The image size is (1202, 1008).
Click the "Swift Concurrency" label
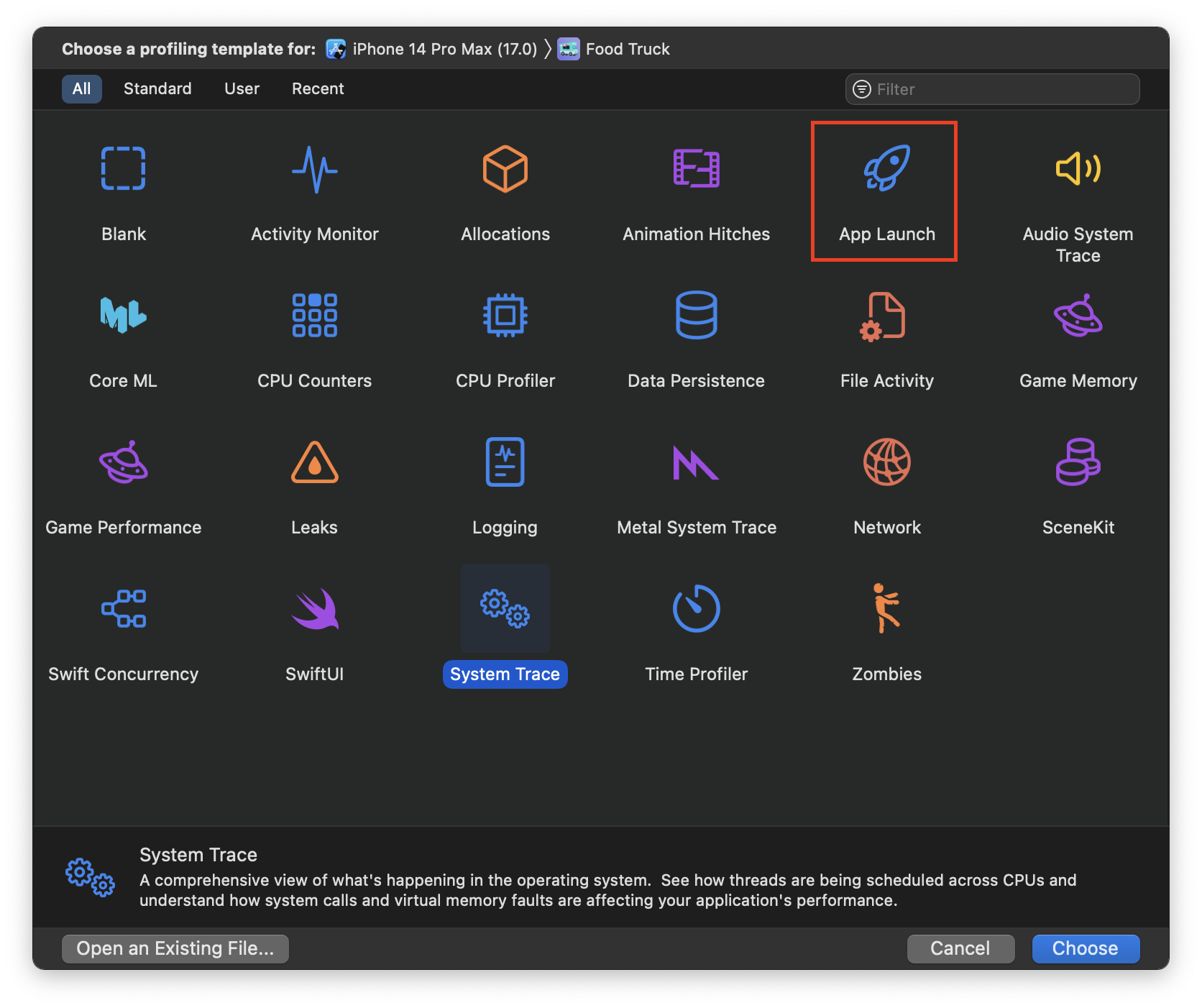(x=123, y=674)
